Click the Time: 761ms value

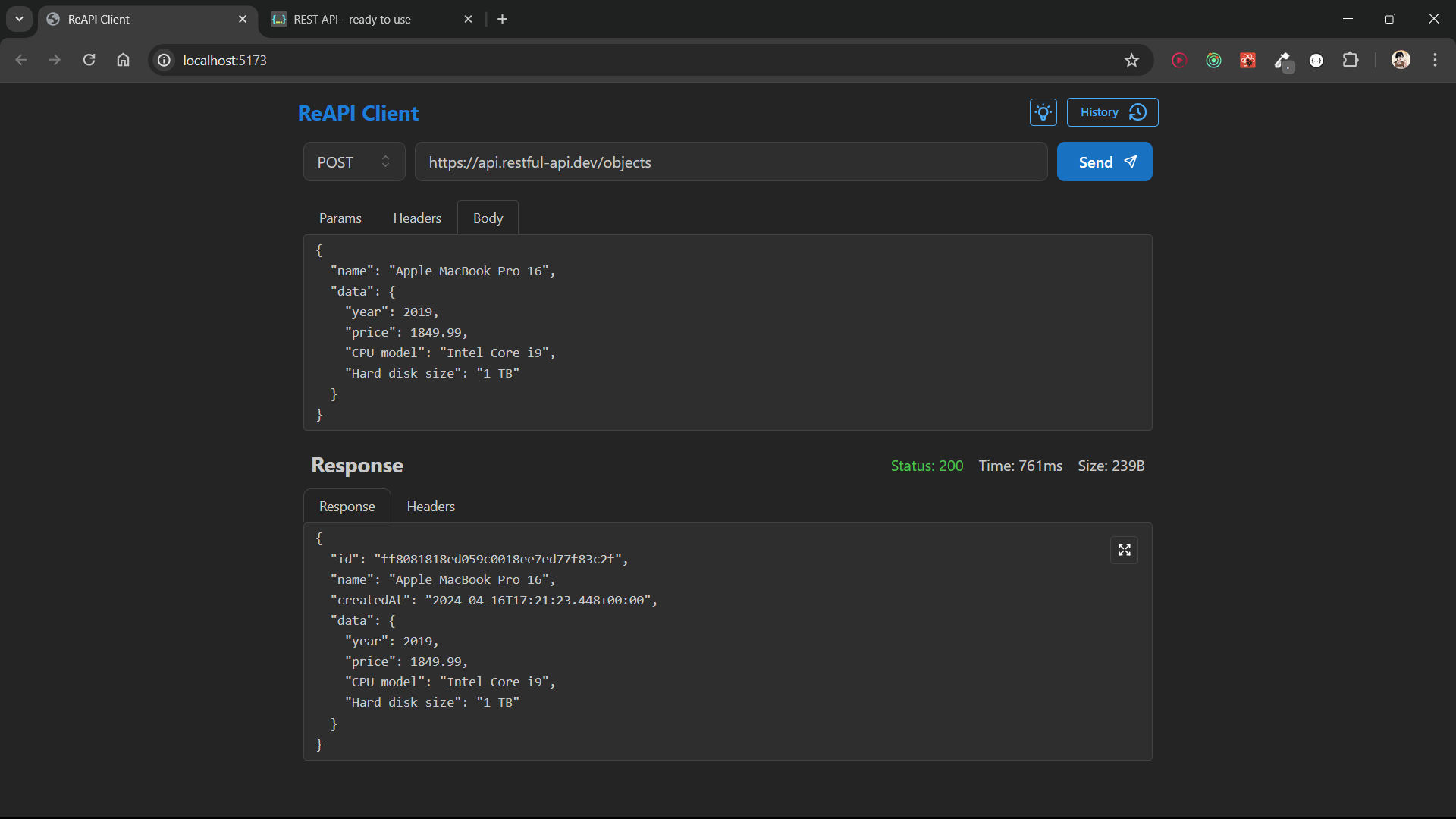coord(1020,466)
